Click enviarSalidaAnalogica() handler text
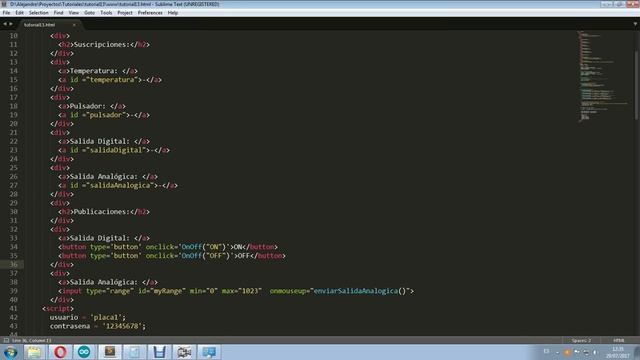640x360 pixels. pyautogui.click(x=361, y=291)
